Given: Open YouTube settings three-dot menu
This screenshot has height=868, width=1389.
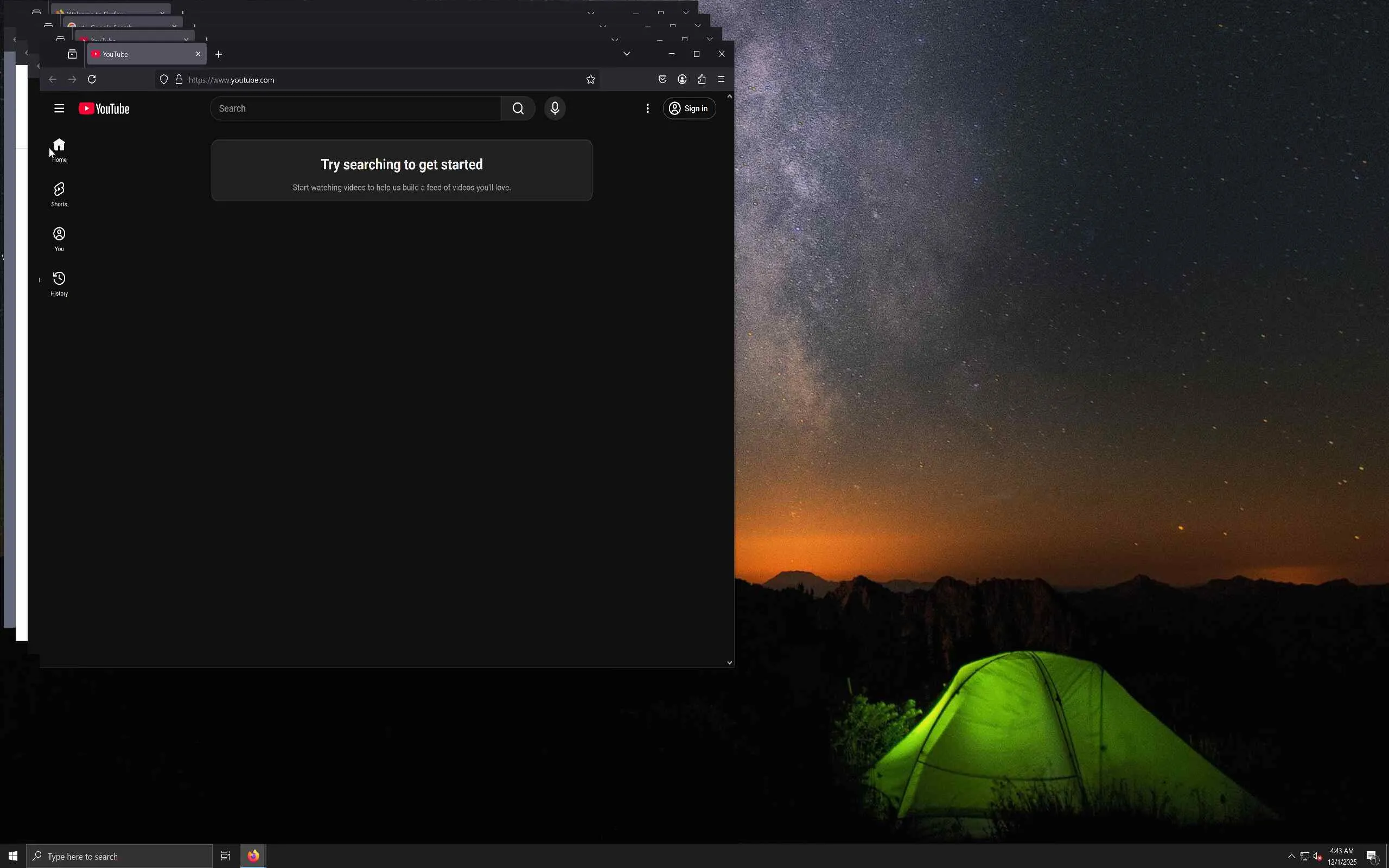Looking at the screenshot, I should coord(647,108).
